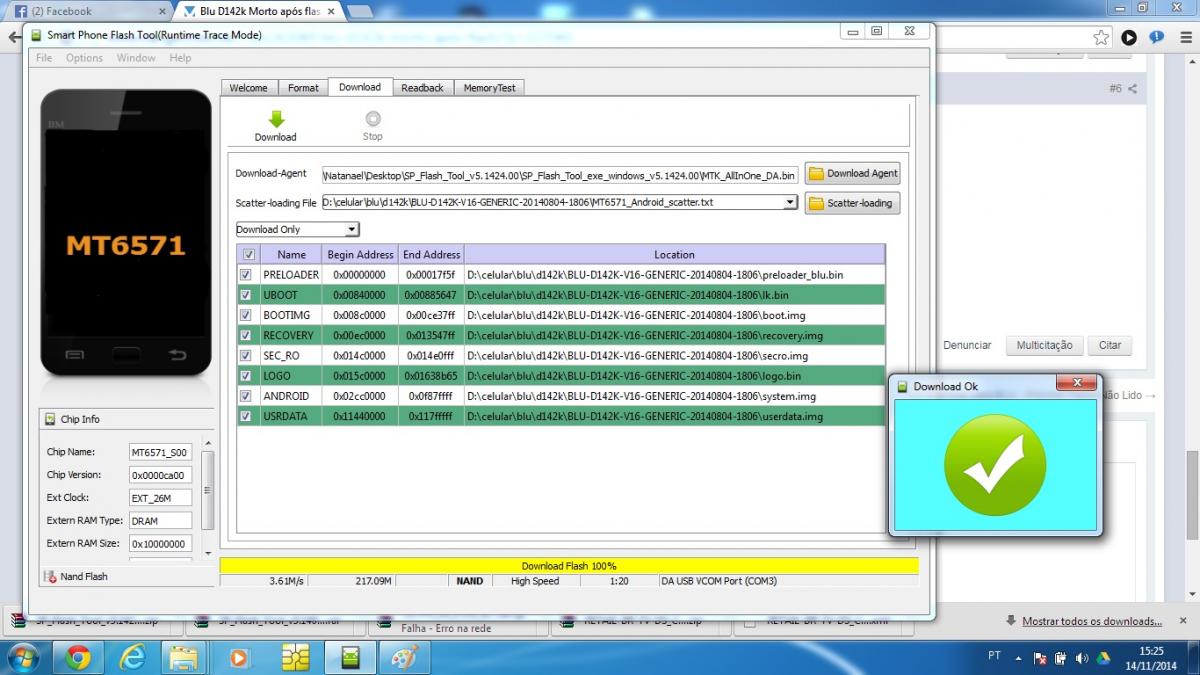The height and width of the screenshot is (675, 1200).
Task: Switch to the Format tab
Action: point(303,88)
